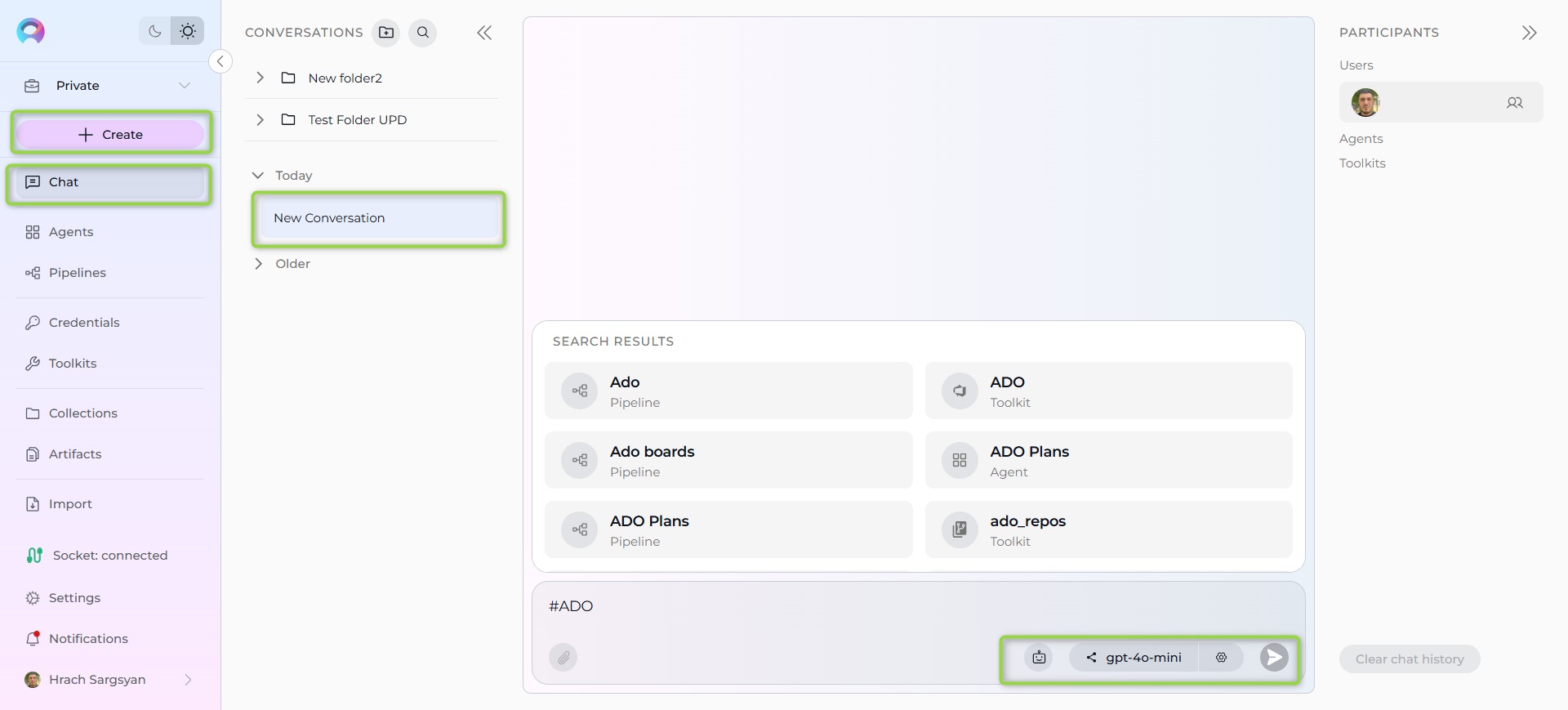1568x710 pixels.
Task: Click the attach file paperclip icon
Action: pos(563,657)
